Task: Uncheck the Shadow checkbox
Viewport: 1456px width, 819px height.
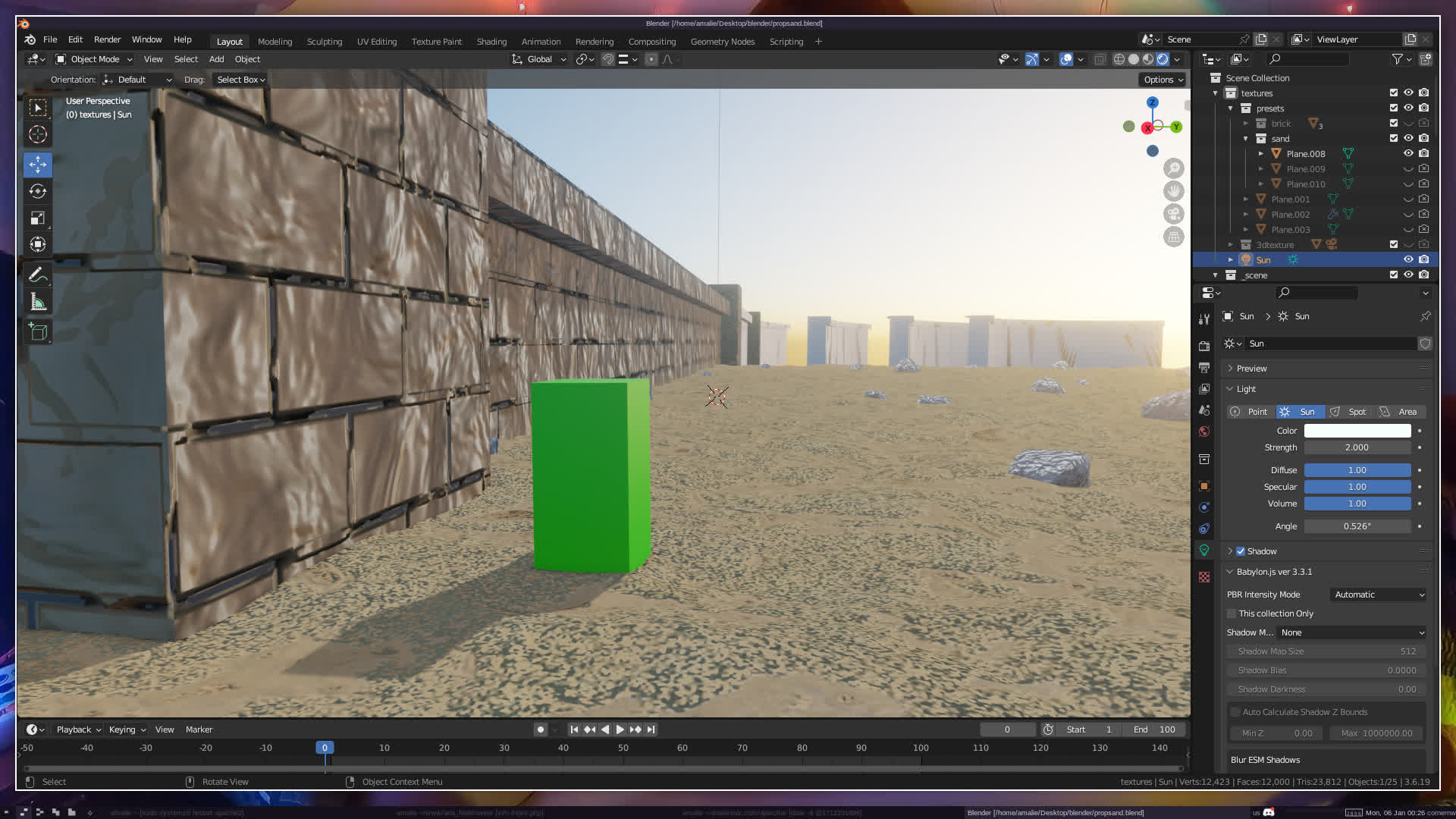Action: point(1241,551)
